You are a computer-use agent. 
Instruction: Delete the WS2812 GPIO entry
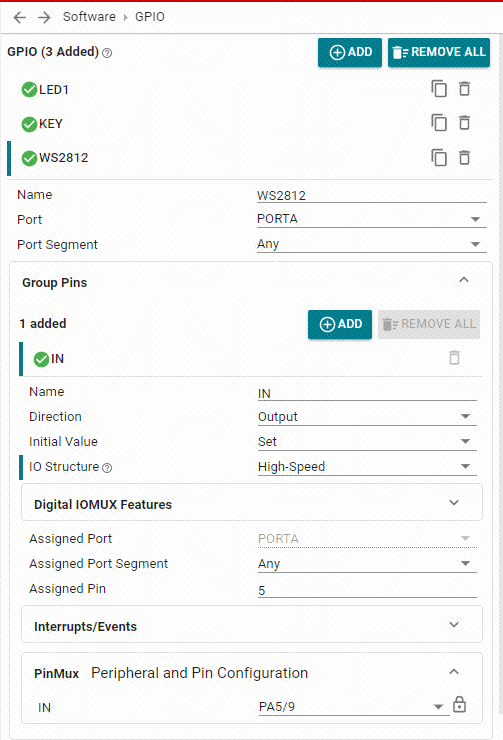pyautogui.click(x=464, y=158)
